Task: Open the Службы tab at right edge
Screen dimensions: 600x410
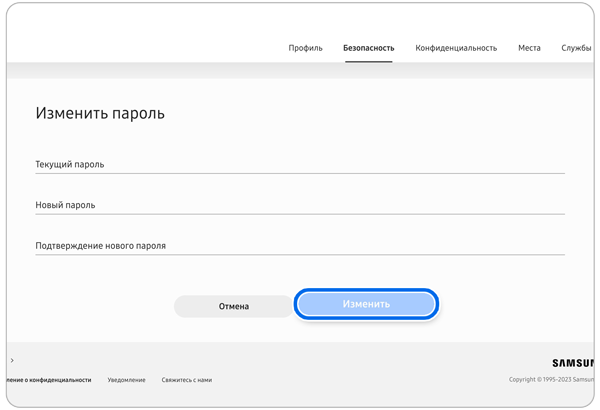Action: click(x=577, y=48)
